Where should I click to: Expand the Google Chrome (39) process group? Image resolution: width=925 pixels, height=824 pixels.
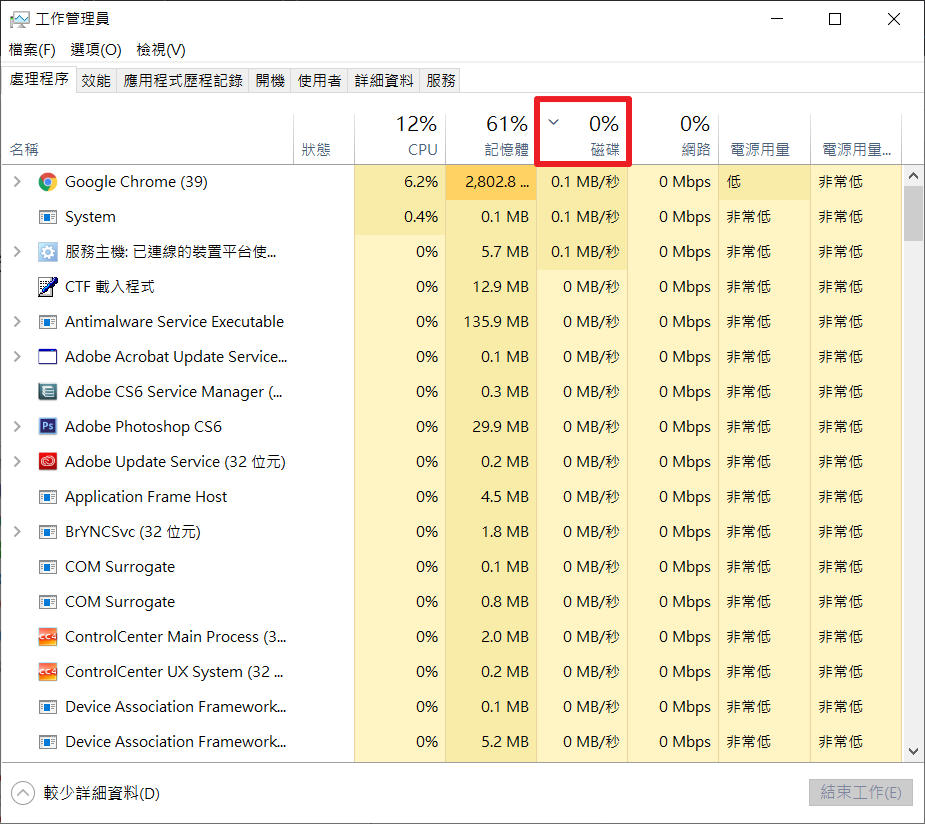point(17,182)
